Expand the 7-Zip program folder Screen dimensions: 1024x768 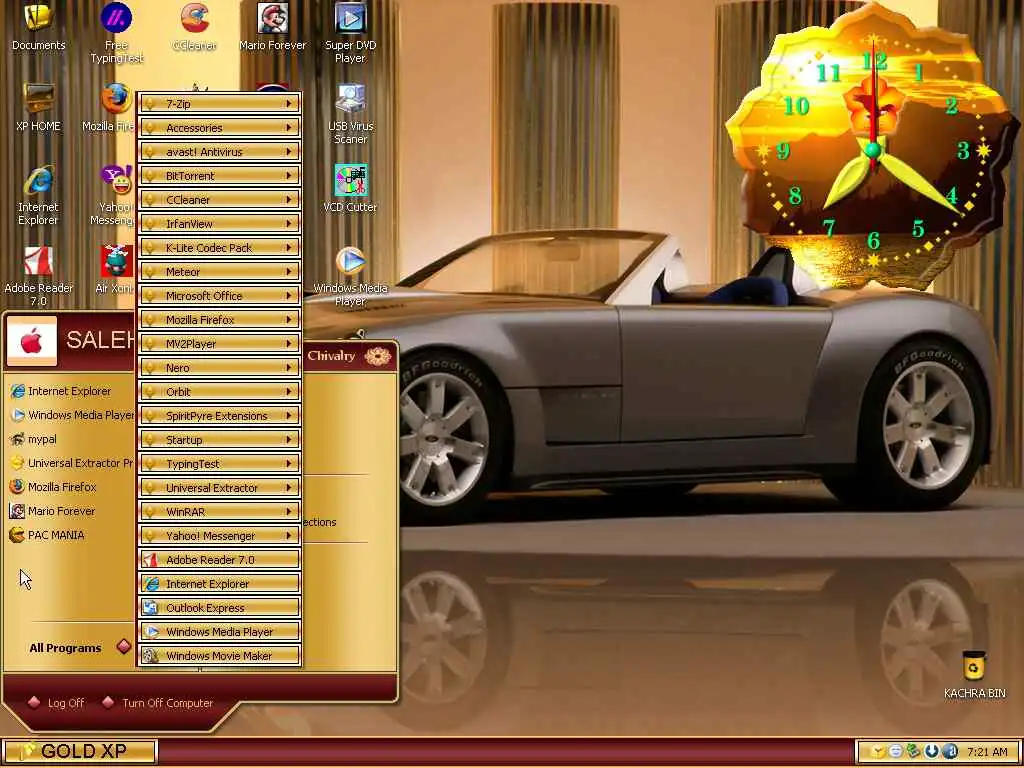219,104
